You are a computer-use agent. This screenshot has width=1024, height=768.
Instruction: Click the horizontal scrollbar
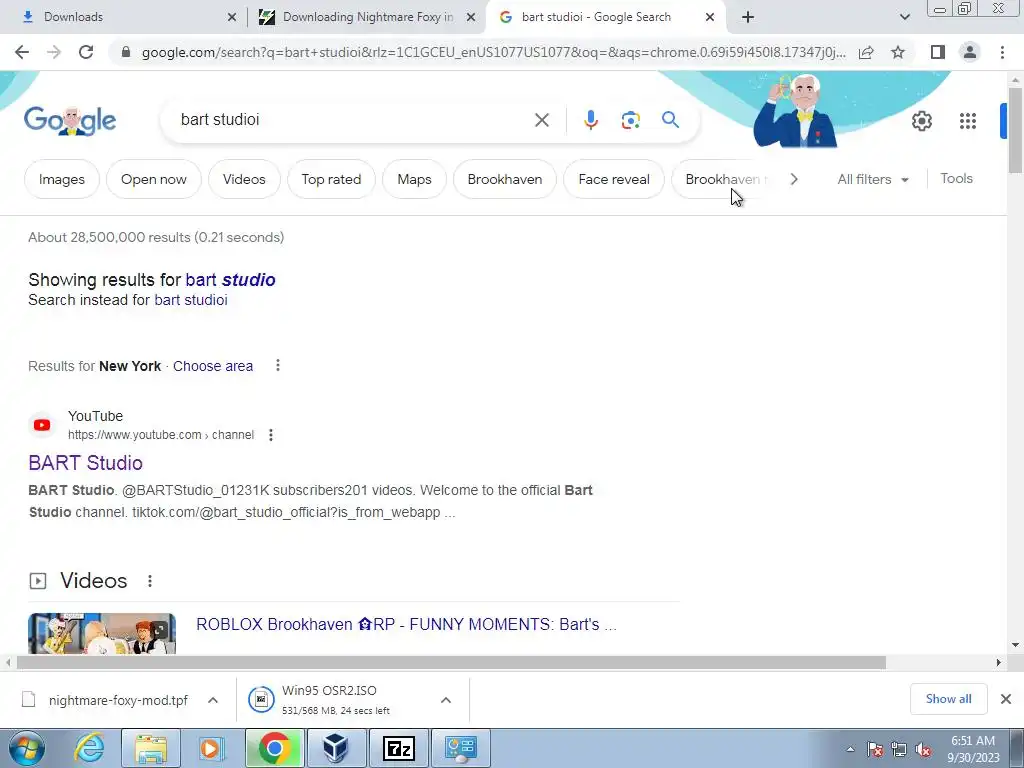click(451, 662)
